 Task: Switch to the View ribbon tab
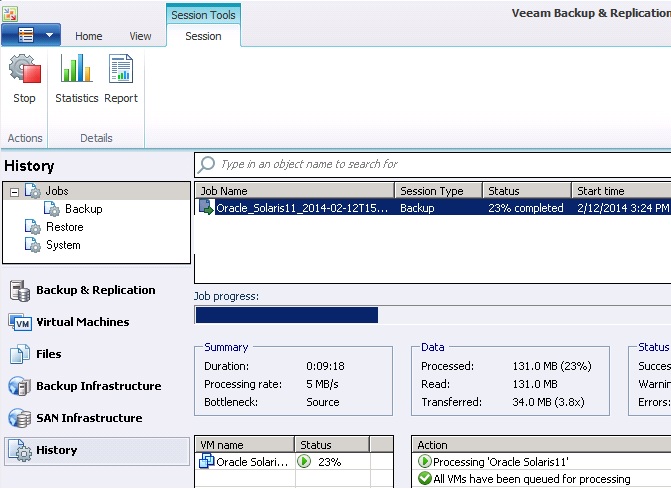tap(140, 36)
